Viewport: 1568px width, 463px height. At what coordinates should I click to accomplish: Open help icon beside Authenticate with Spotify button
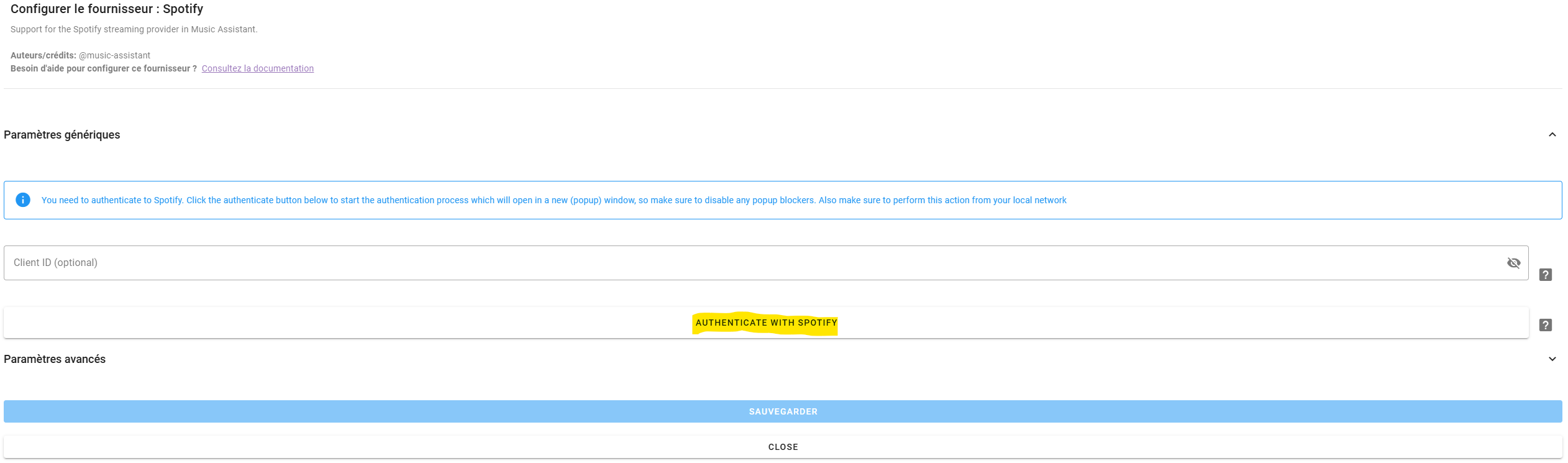point(1545,325)
